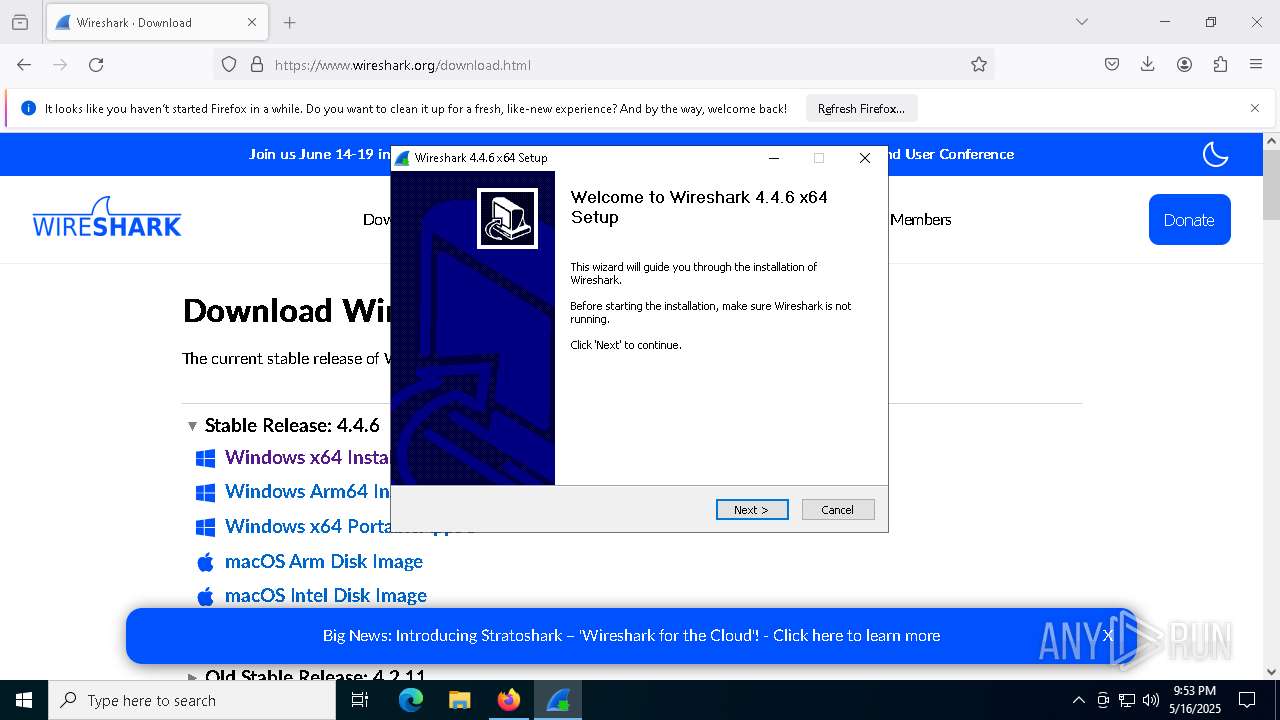This screenshot has width=1280, height=720.
Task: Click the site security padlock icon
Action: 257,64
